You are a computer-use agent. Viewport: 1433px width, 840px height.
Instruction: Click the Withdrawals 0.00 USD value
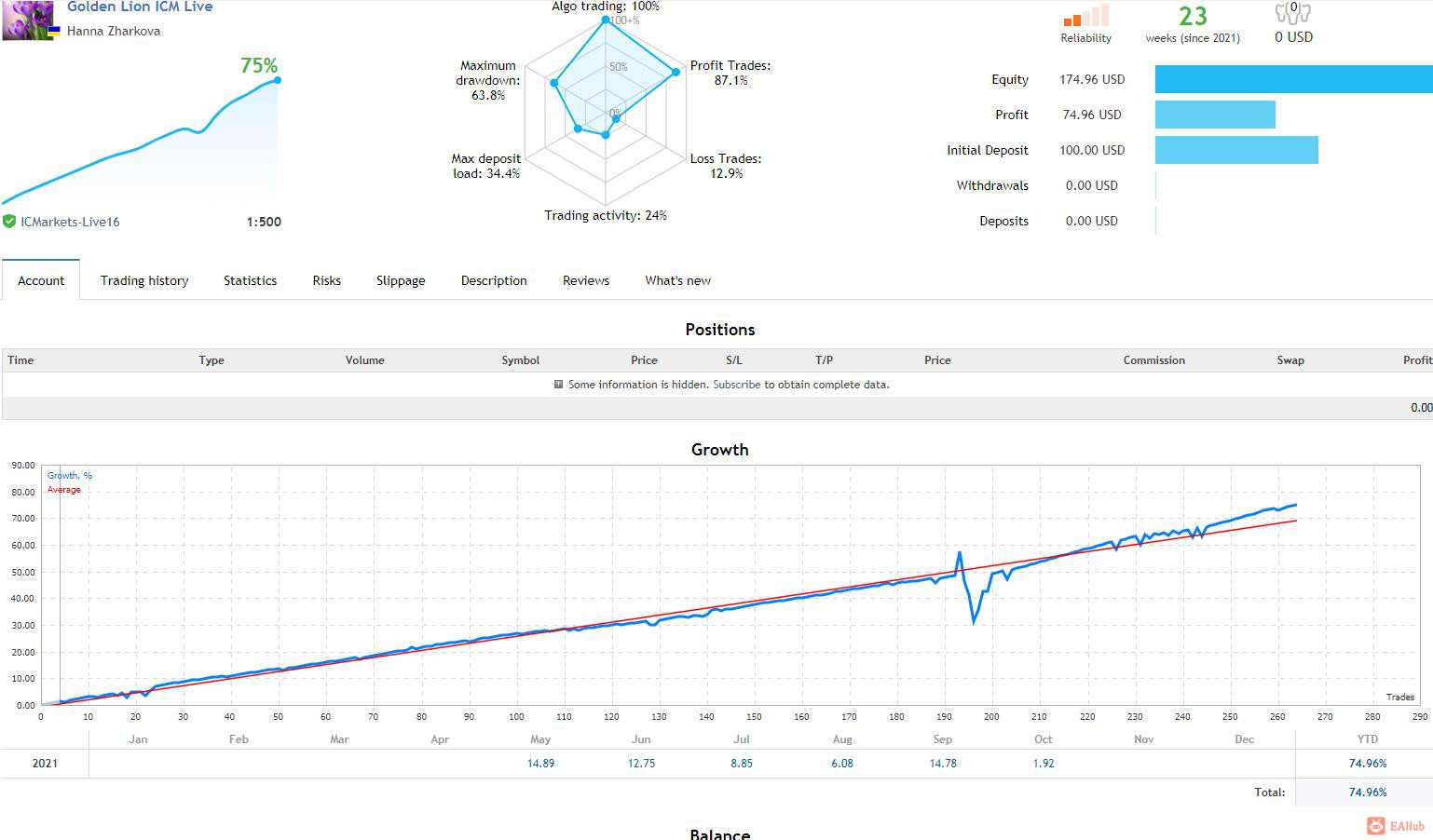[x=1092, y=185]
